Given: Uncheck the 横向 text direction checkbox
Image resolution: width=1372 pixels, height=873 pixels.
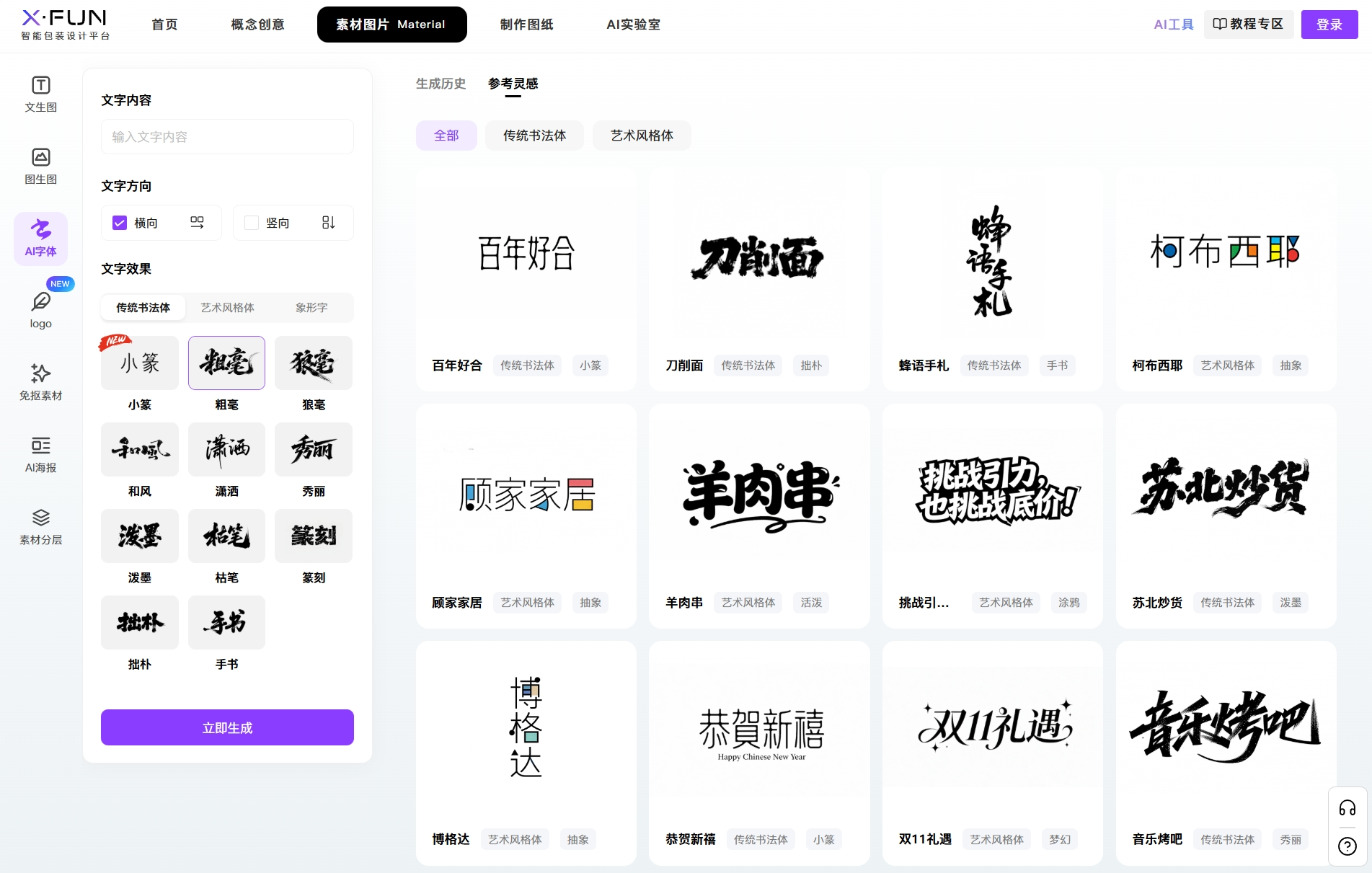Looking at the screenshot, I should [120, 223].
